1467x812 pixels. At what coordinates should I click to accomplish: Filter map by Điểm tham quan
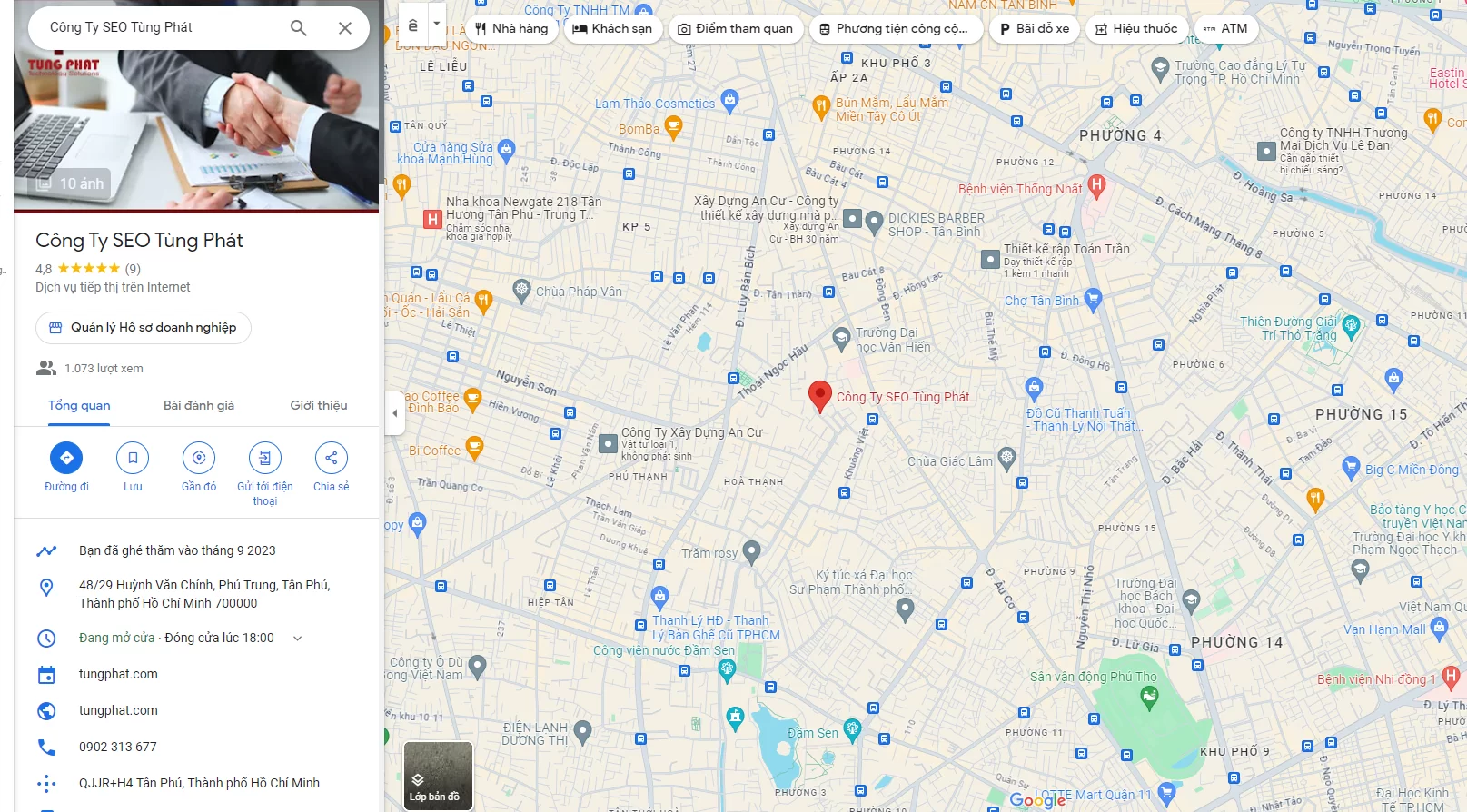click(736, 29)
